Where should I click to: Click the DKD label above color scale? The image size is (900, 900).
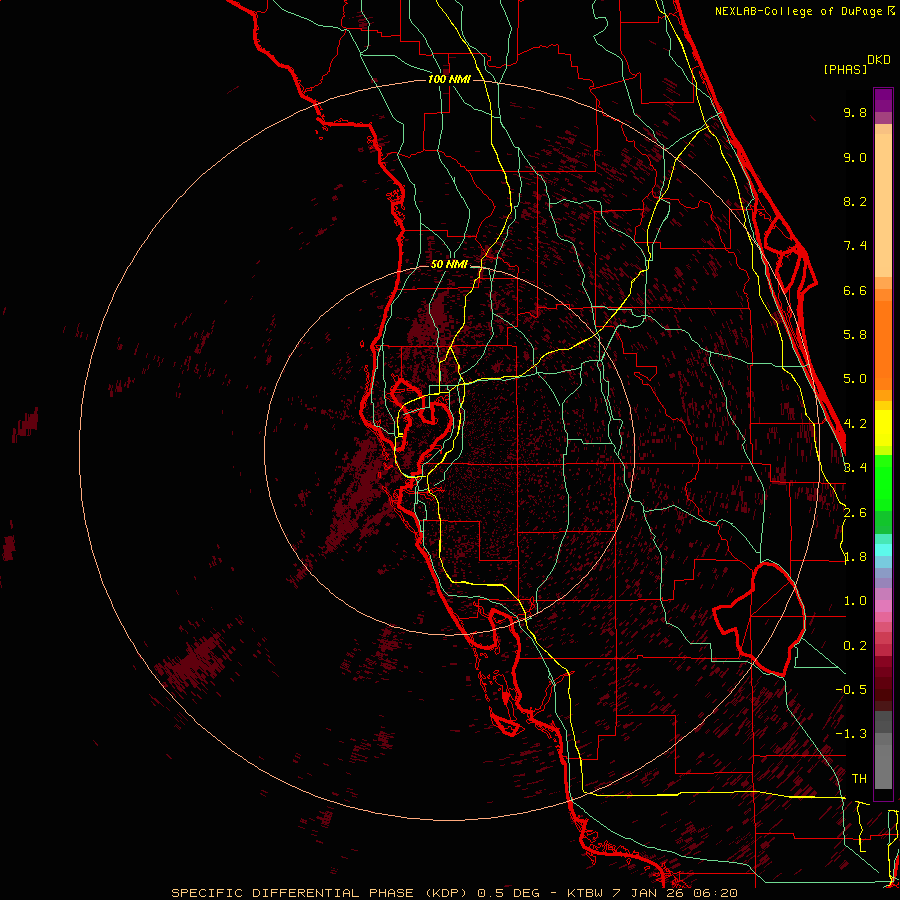(879, 59)
